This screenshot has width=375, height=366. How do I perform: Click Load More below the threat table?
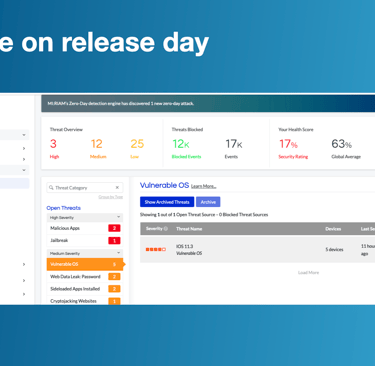308,273
